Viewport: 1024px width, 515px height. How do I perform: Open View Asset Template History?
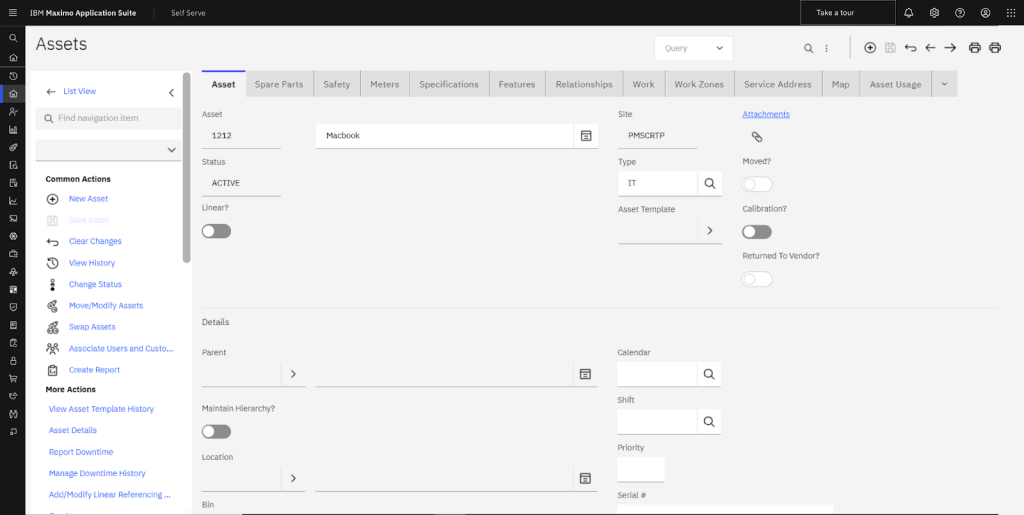click(101, 409)
